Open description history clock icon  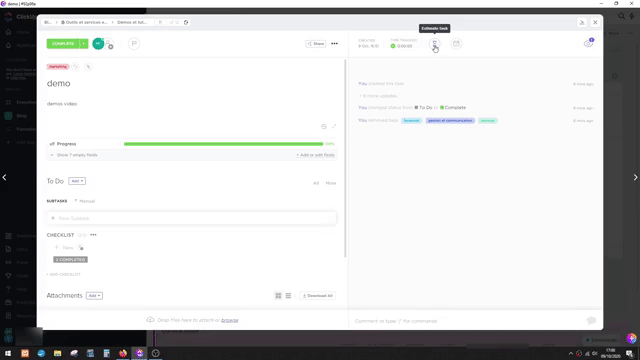[x=324, y=127]
